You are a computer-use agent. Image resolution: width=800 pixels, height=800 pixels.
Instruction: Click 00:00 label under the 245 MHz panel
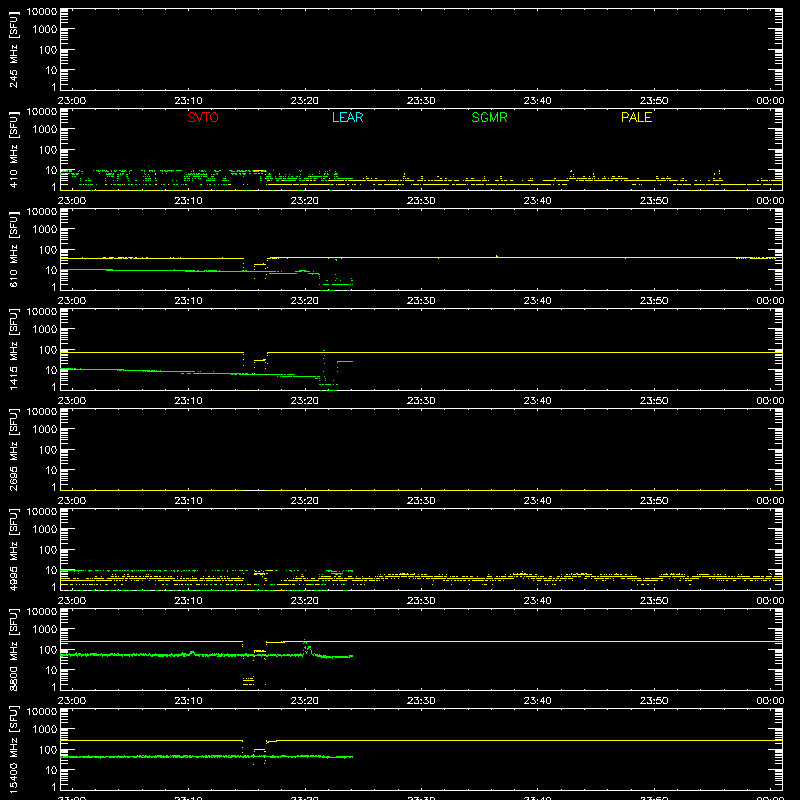pos(770,101)
